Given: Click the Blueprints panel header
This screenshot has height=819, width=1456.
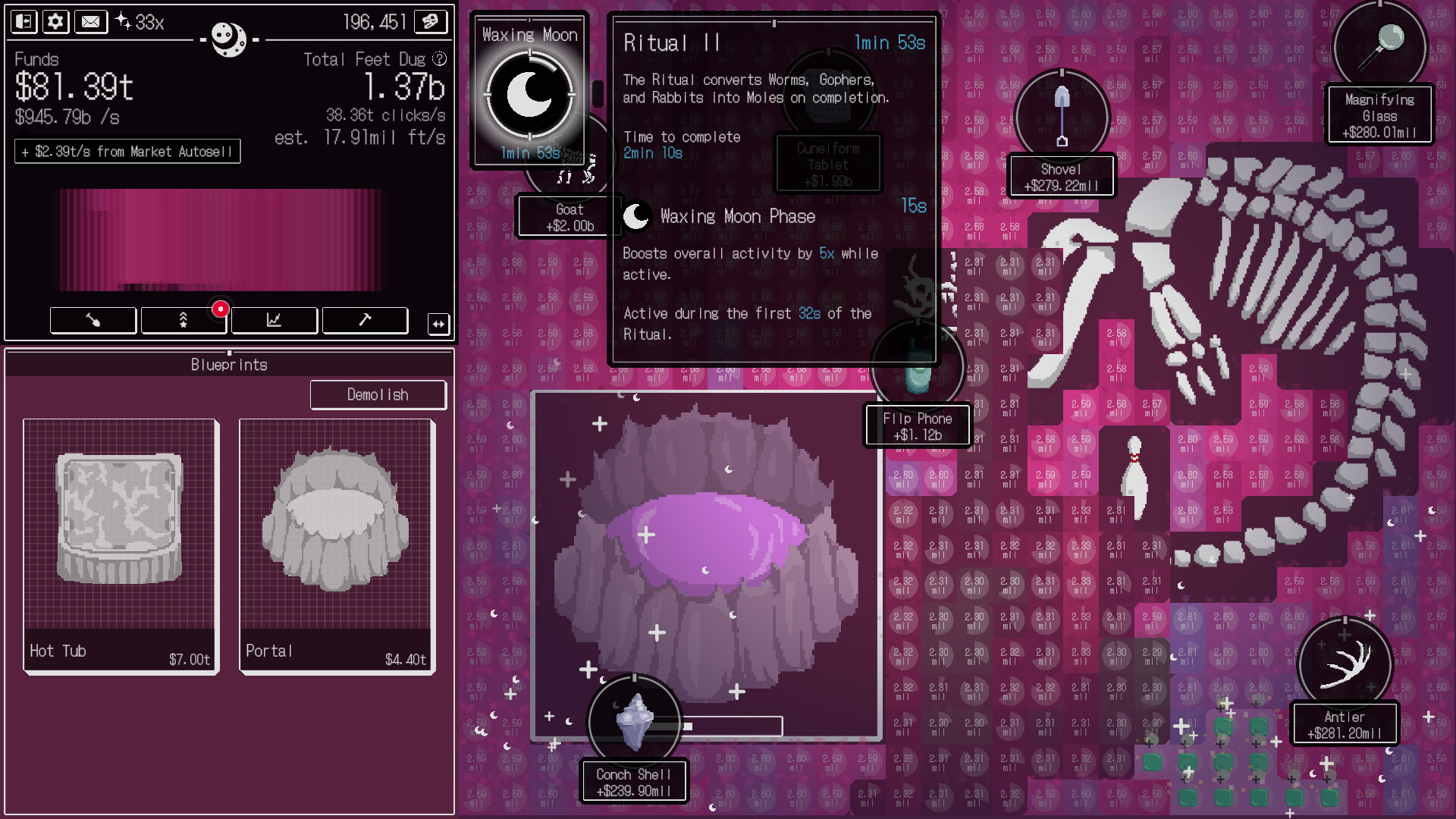Looking at the screenshot, I should click(x=229, y=365).
